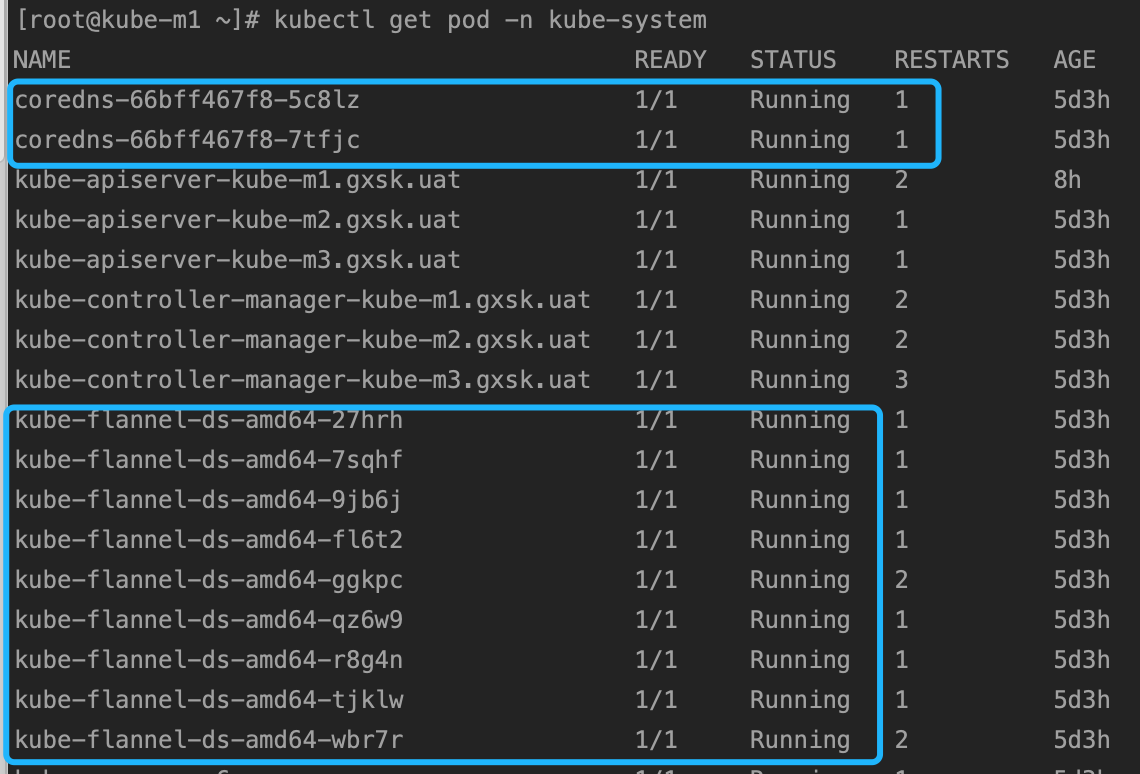Click the READY column header
The height and width of the screenshot is (774, 1140).
point(670,60)
